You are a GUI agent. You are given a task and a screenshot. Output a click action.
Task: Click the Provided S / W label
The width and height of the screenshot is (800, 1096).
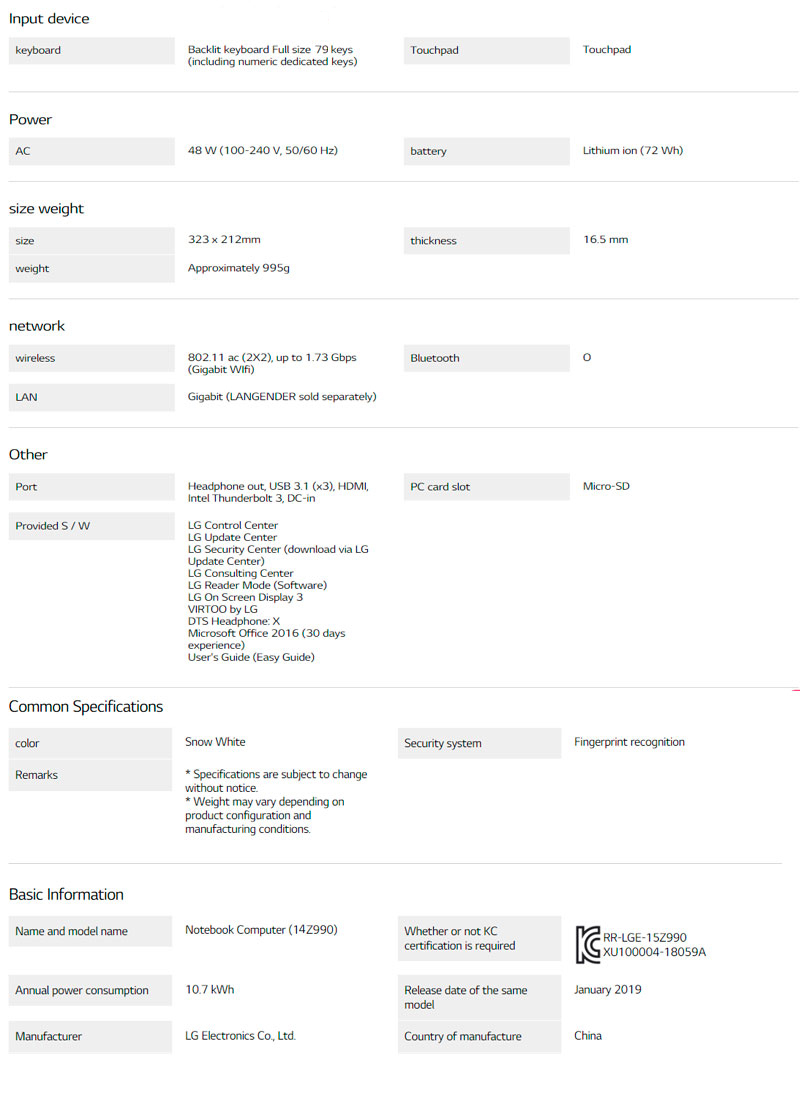click(91, 526)
